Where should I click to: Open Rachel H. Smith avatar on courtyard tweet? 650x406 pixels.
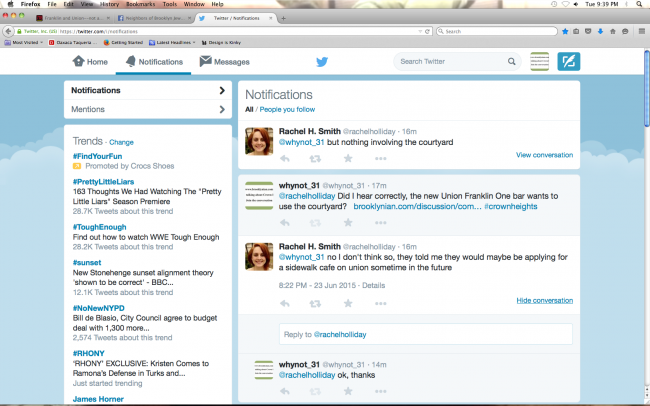pyautogui.click(x=259, y=141)
